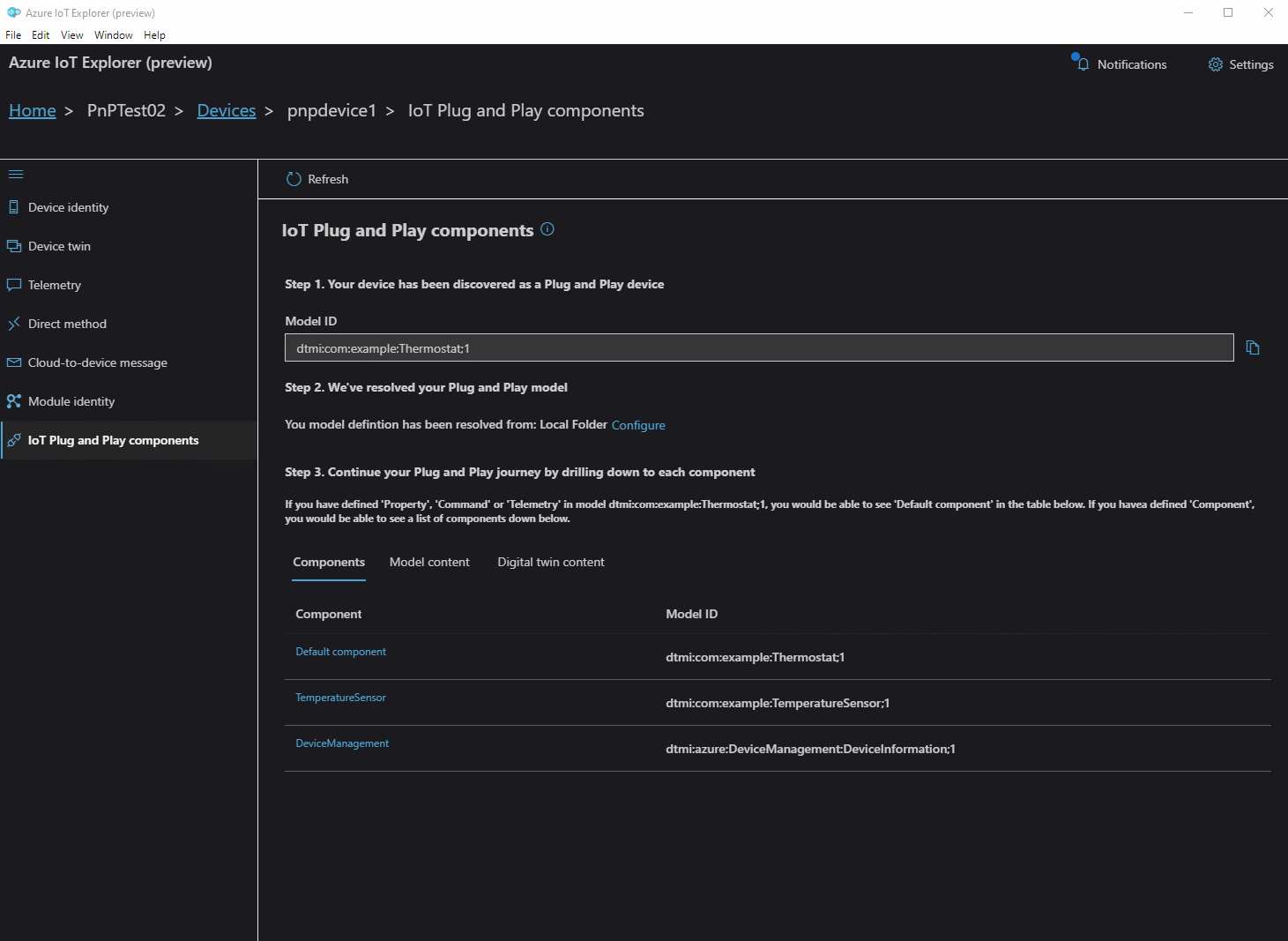Switch to the Model content tab
Screen dimensions: 1288x941
point(429,563)
